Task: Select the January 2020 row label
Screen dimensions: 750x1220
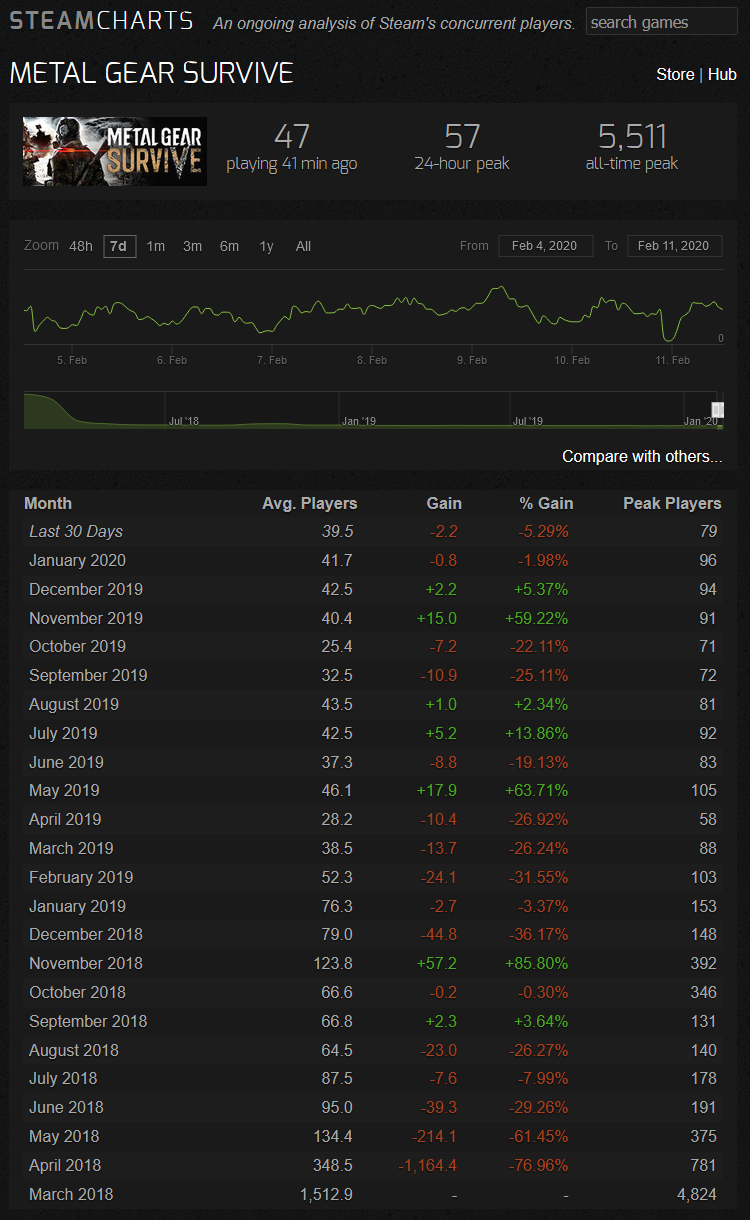Action: click(x=77, y=560)
